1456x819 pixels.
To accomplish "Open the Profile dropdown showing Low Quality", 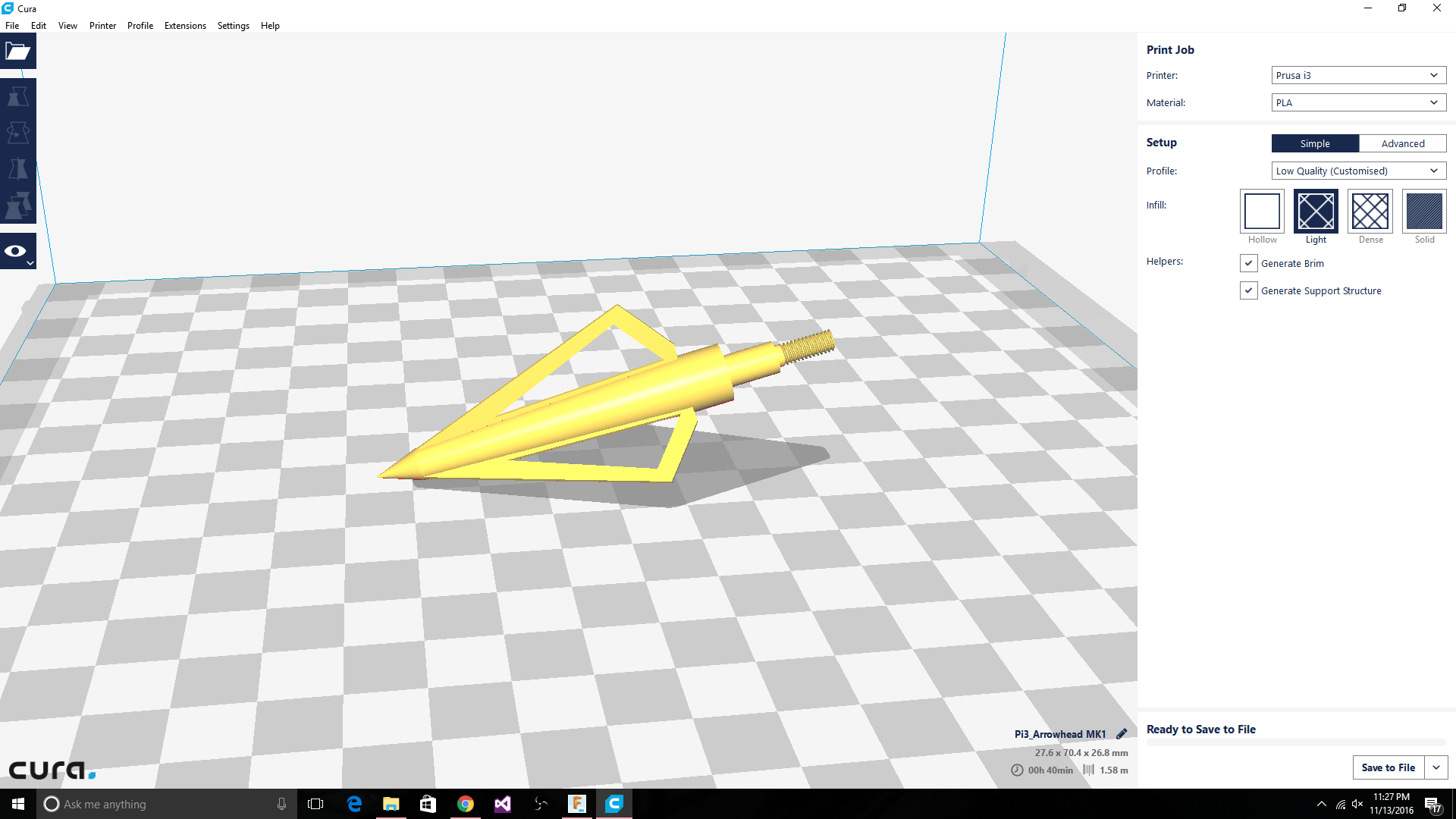I will [1359, 171].
